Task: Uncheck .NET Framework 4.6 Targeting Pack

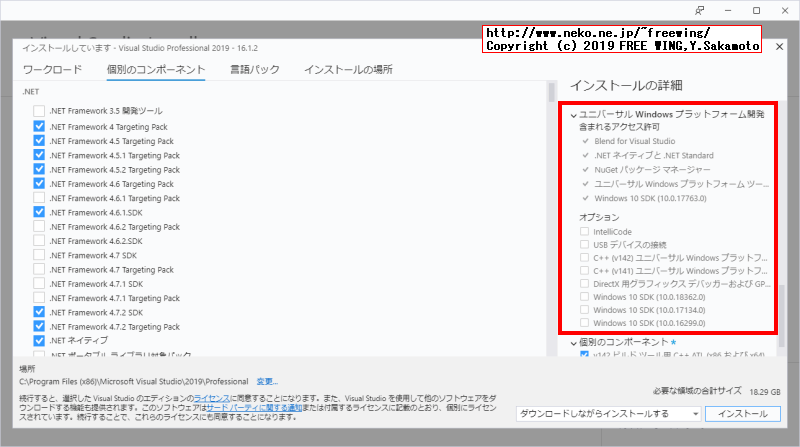Action: pyautogui.click(x=39, y=183)
